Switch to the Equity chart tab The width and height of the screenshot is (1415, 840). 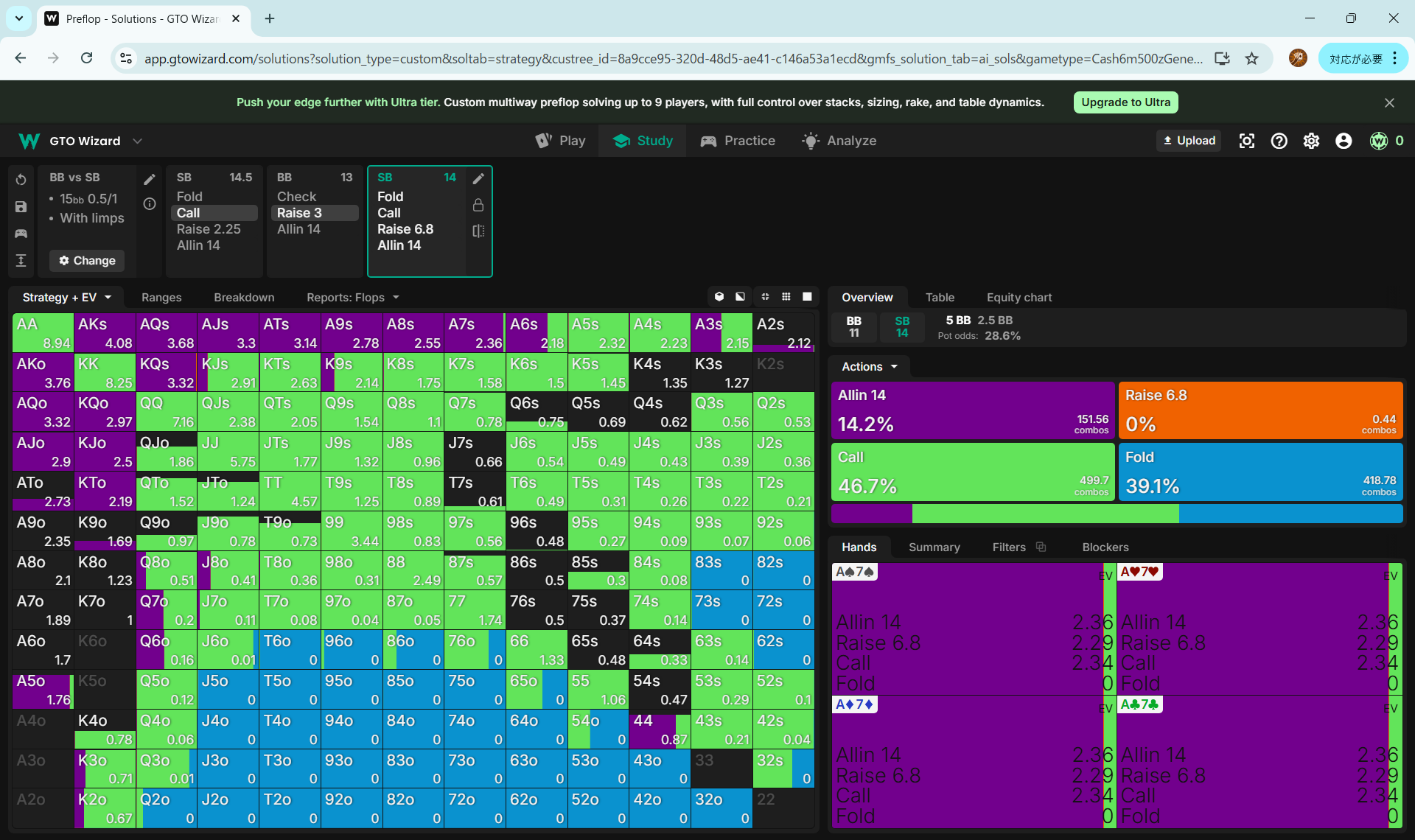tap(1019, 298)
